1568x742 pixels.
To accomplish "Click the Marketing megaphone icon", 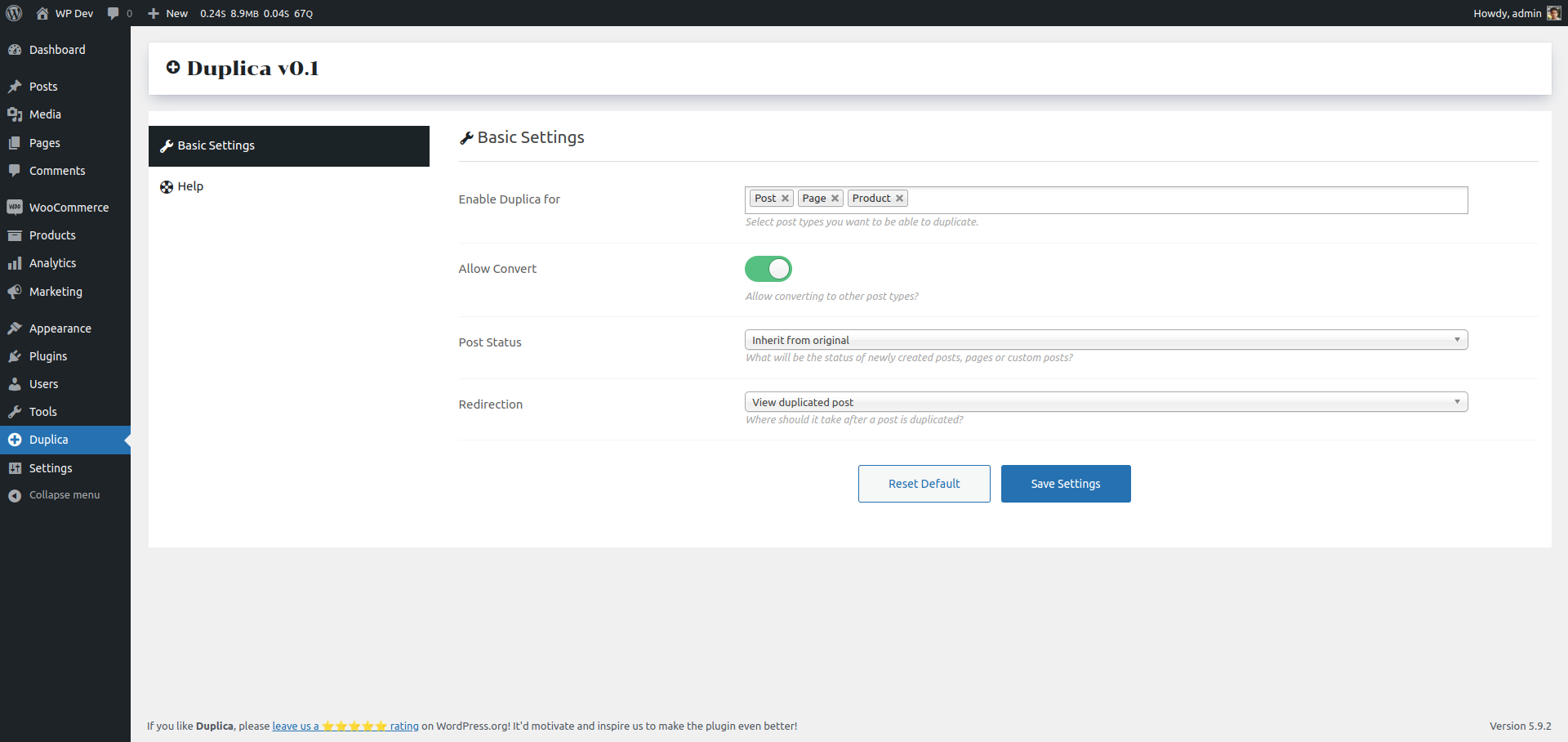I will [x=15, y=292].
